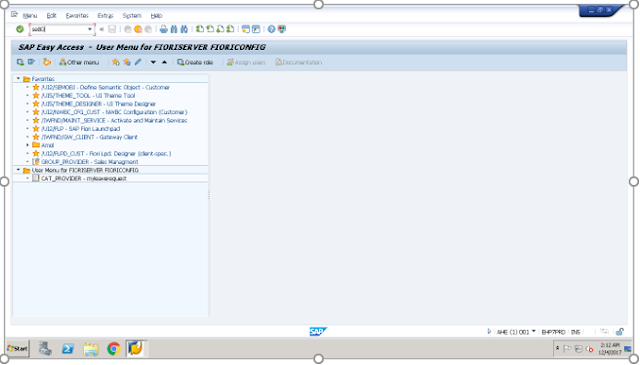This screenshot has height=365, width=640.
Task: Click the Generate Shortcut icon
Action: point(256,29)
